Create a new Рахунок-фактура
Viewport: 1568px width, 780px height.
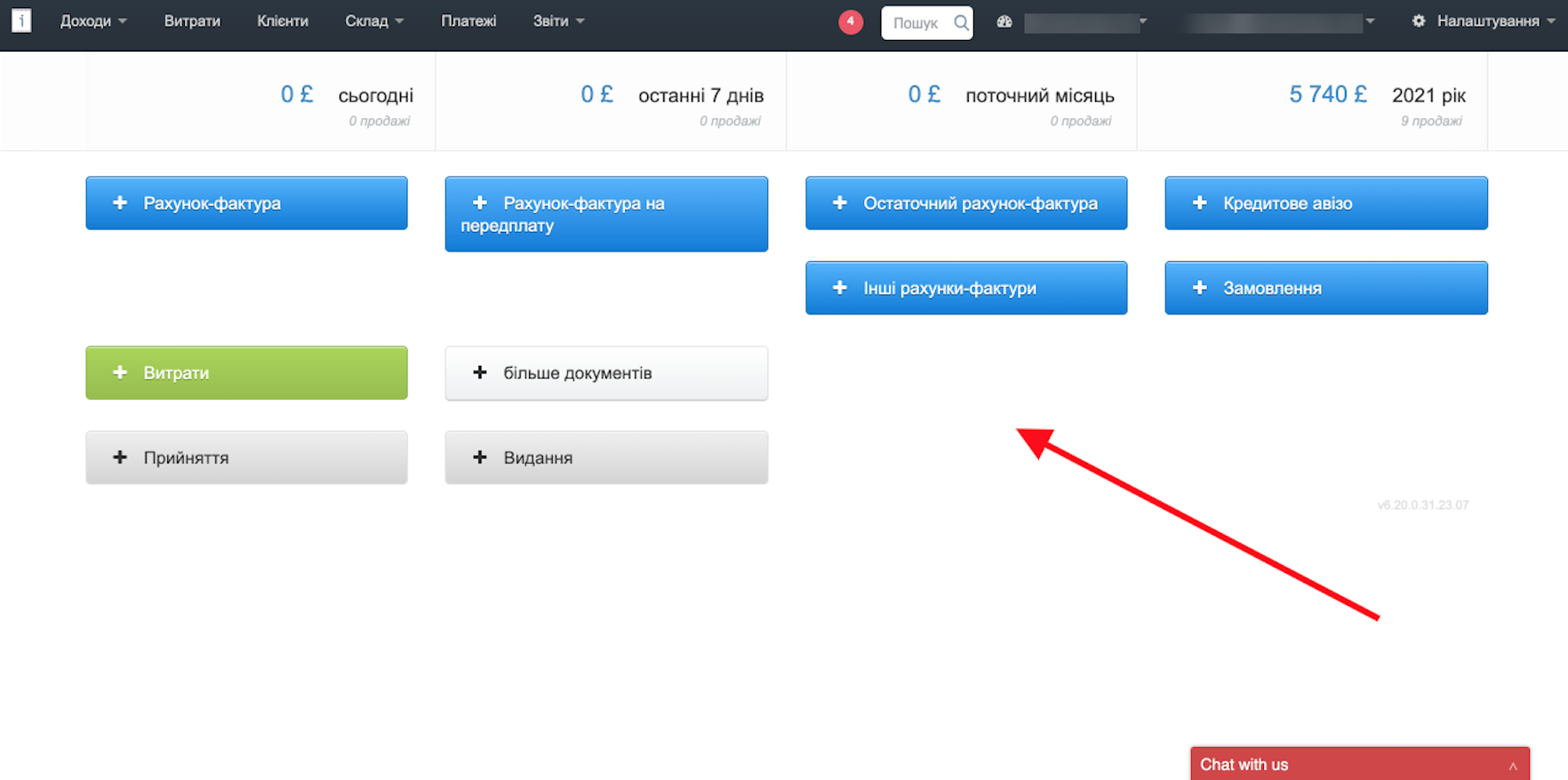coord(246,203)
